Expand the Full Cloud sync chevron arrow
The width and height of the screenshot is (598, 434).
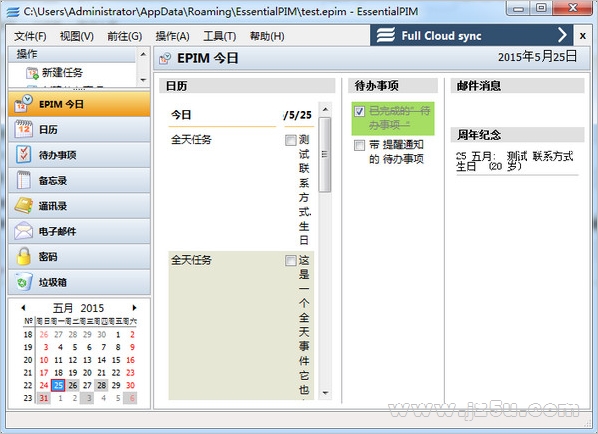click(x=563, y=35)
